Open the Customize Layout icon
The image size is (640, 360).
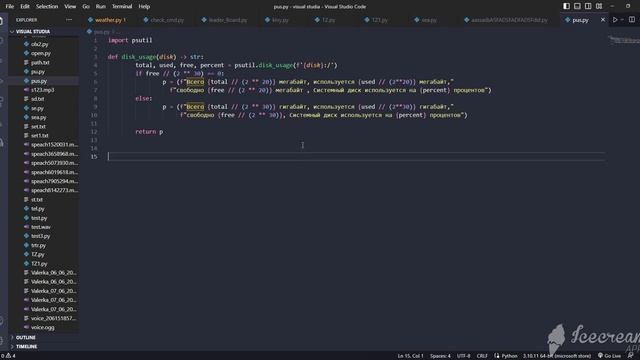pos(599,6)
